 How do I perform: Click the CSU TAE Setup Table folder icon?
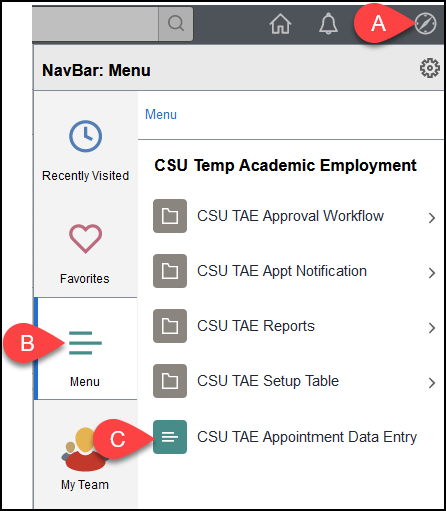(170, 381)
